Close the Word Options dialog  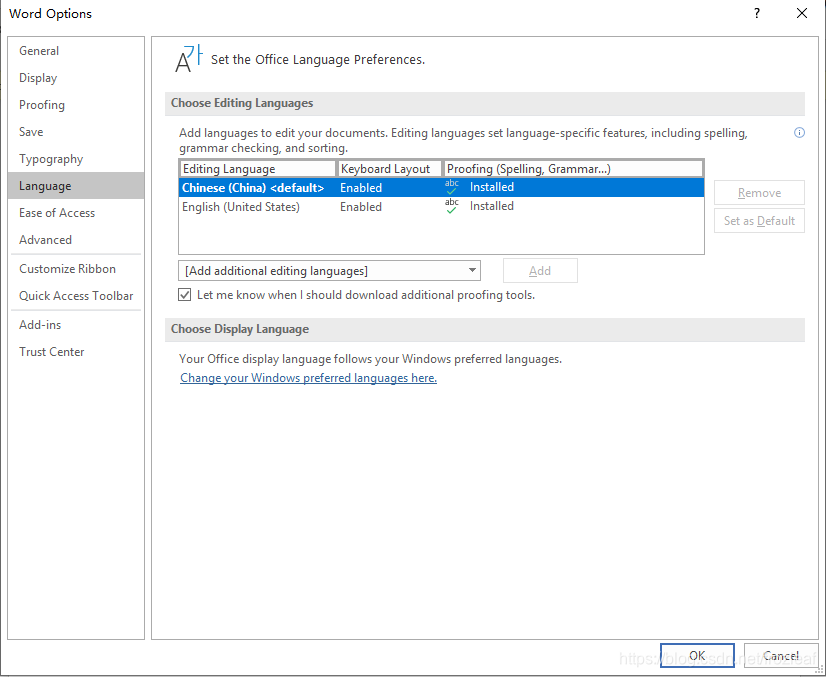pyautogui.click(x=802, y=14)
